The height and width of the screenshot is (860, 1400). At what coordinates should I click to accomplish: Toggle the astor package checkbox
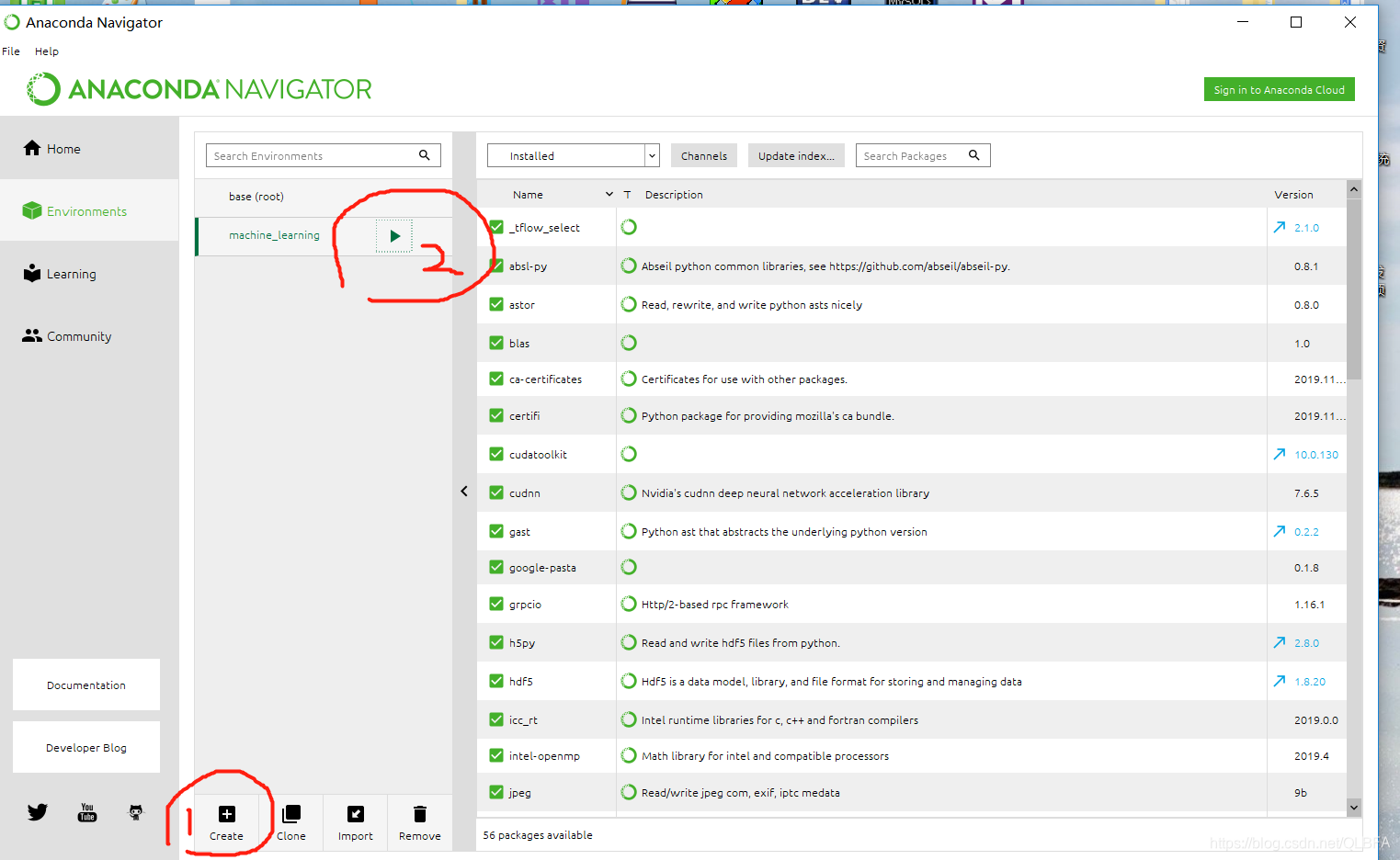coord(496,304)
